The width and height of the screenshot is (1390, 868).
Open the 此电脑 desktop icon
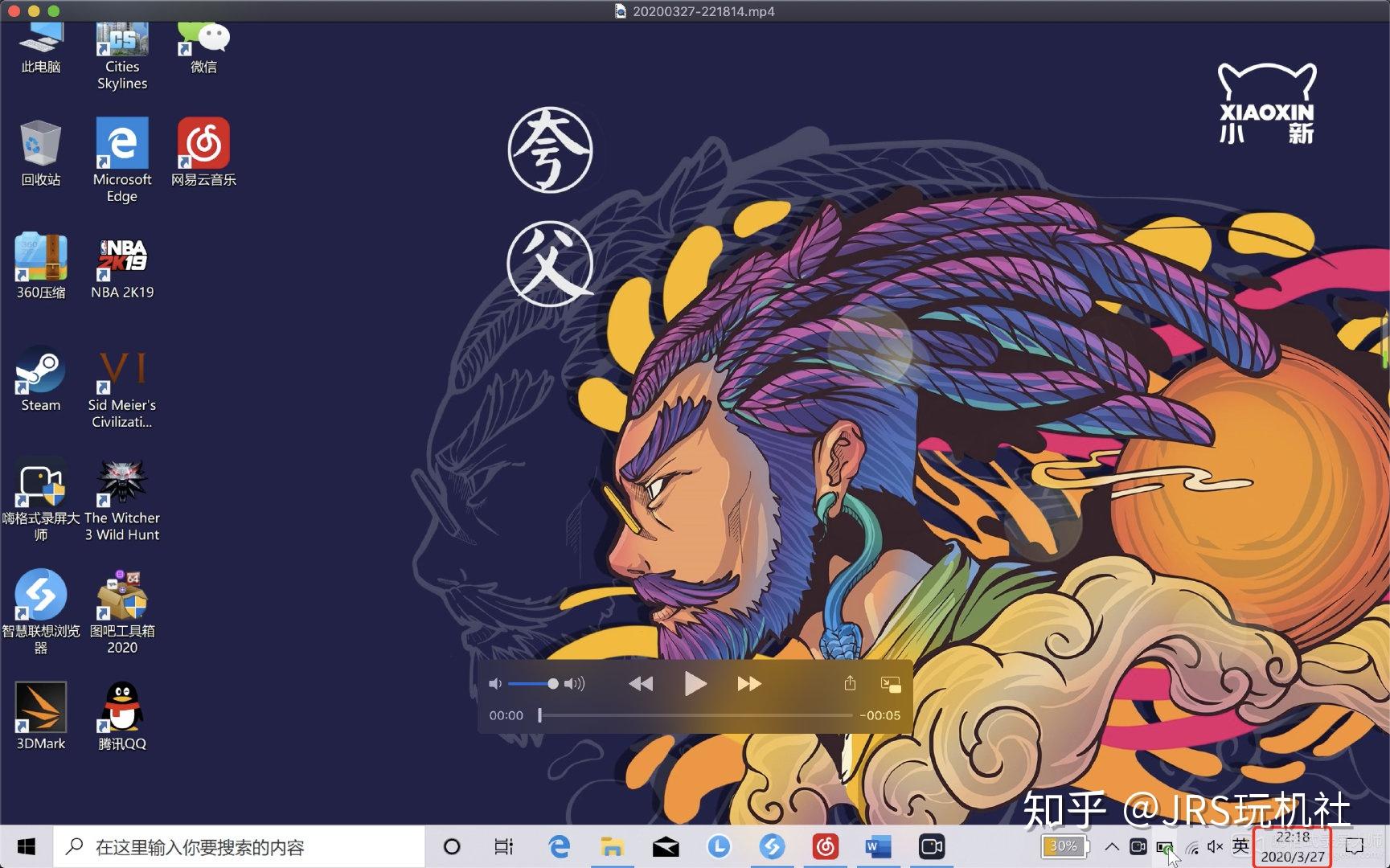click(x=41, y=48)
